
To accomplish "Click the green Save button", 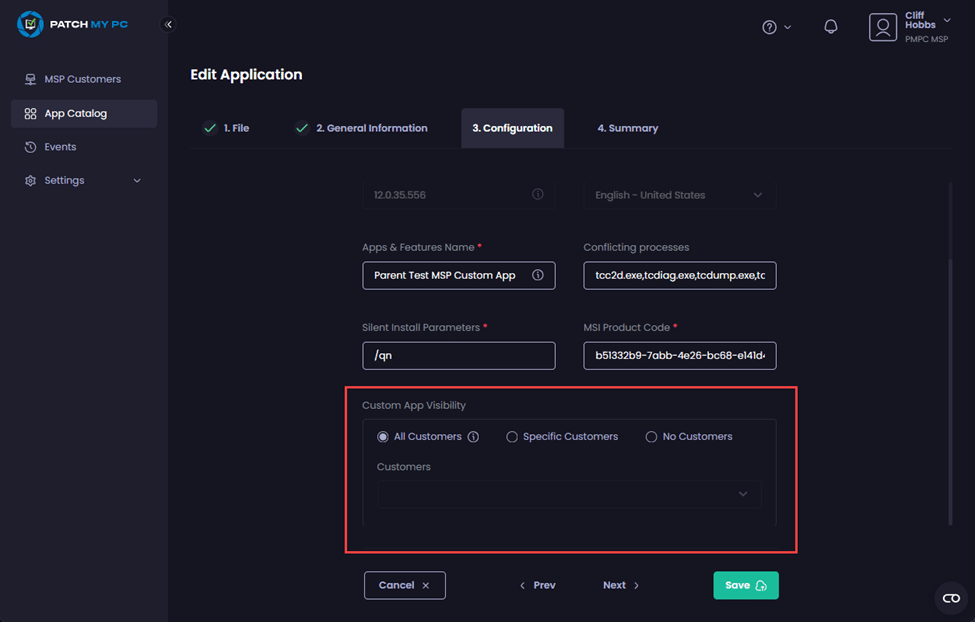I will click(745, 585).
